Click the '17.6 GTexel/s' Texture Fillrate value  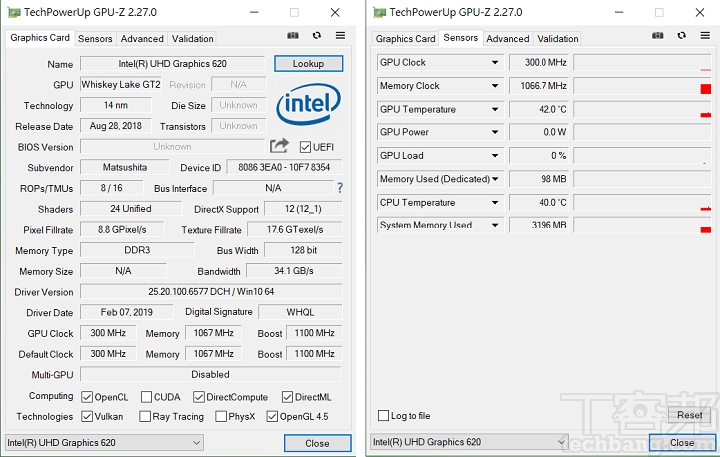coord(295,229)
